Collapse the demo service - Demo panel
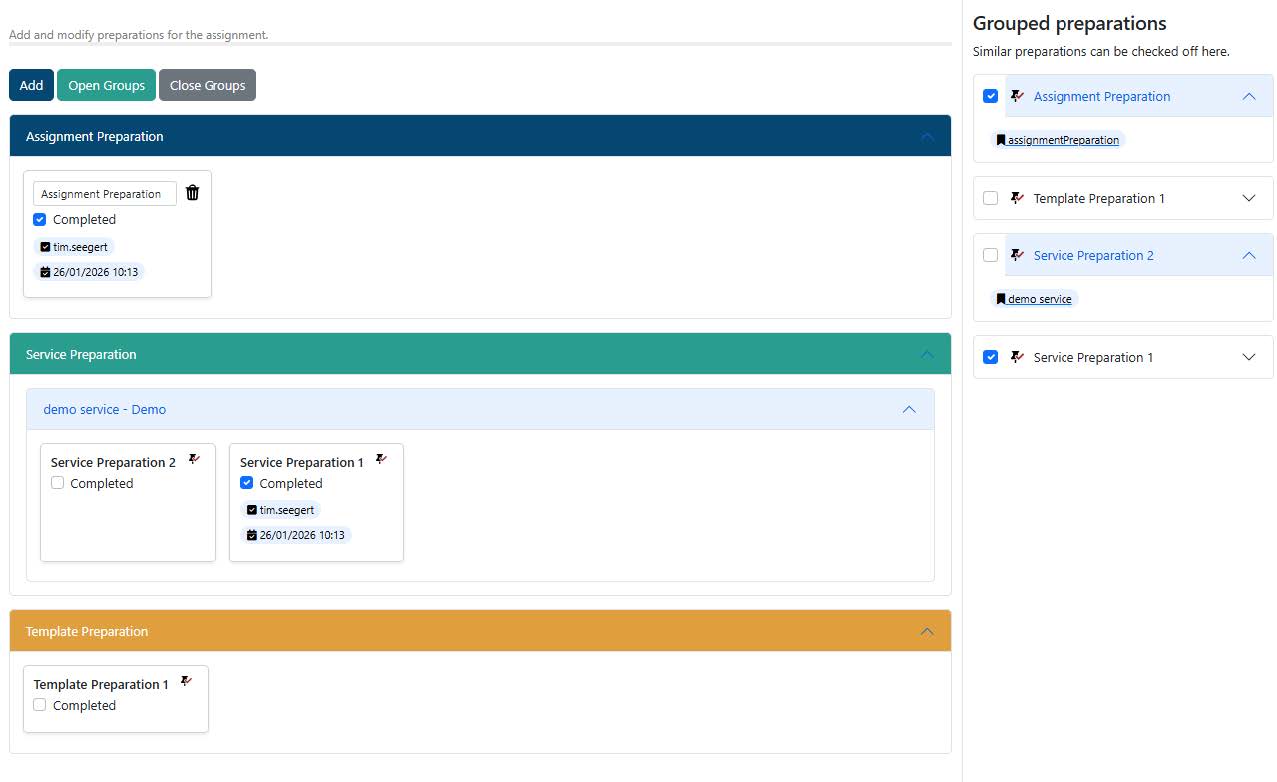Viewport: 1277px width, 782px height. pos(908,410)
